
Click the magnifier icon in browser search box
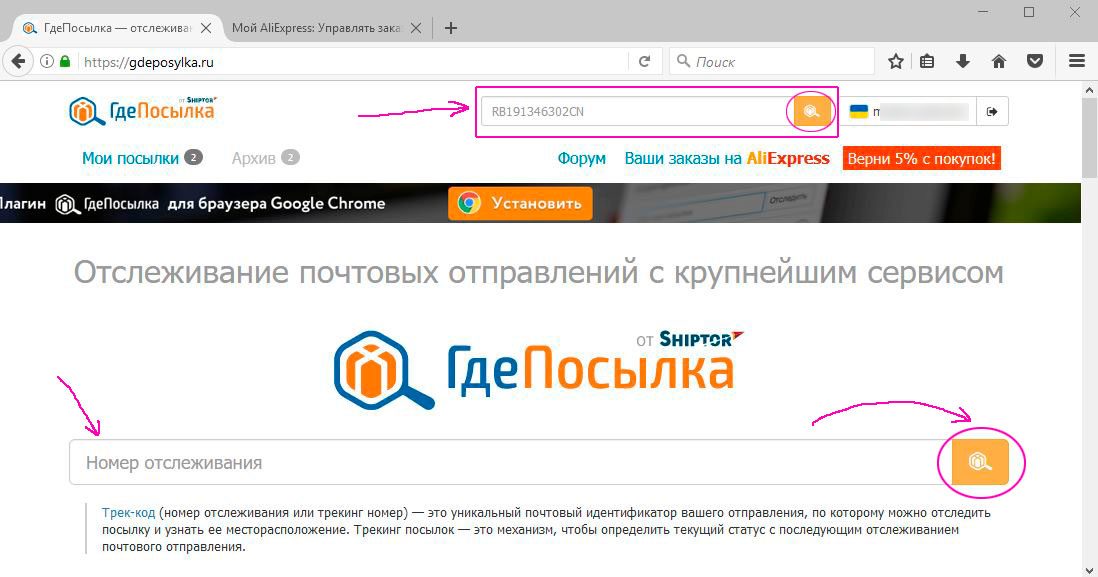pyautogui.click(x=683, y=62)
